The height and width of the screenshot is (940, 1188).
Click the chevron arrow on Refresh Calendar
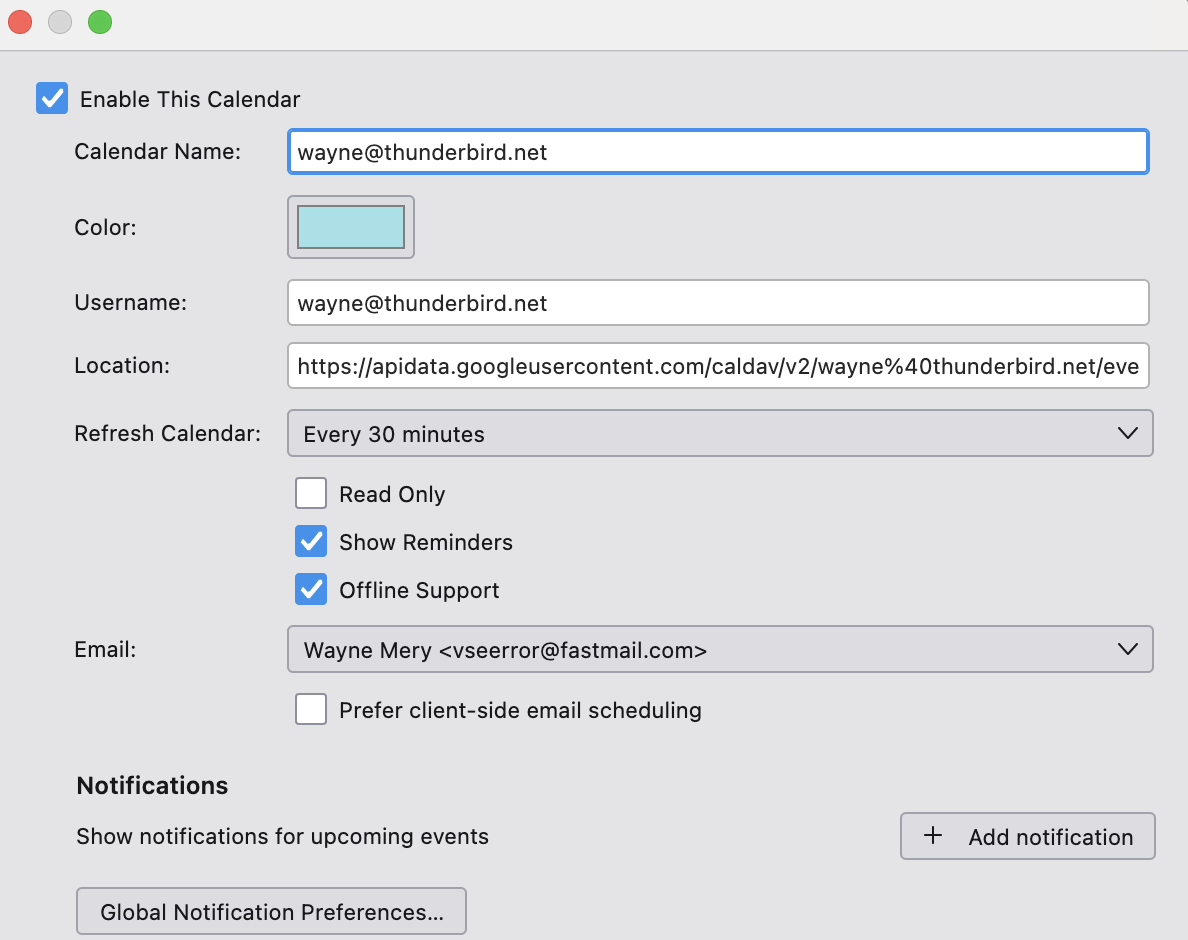click(x=1127, y=433)
